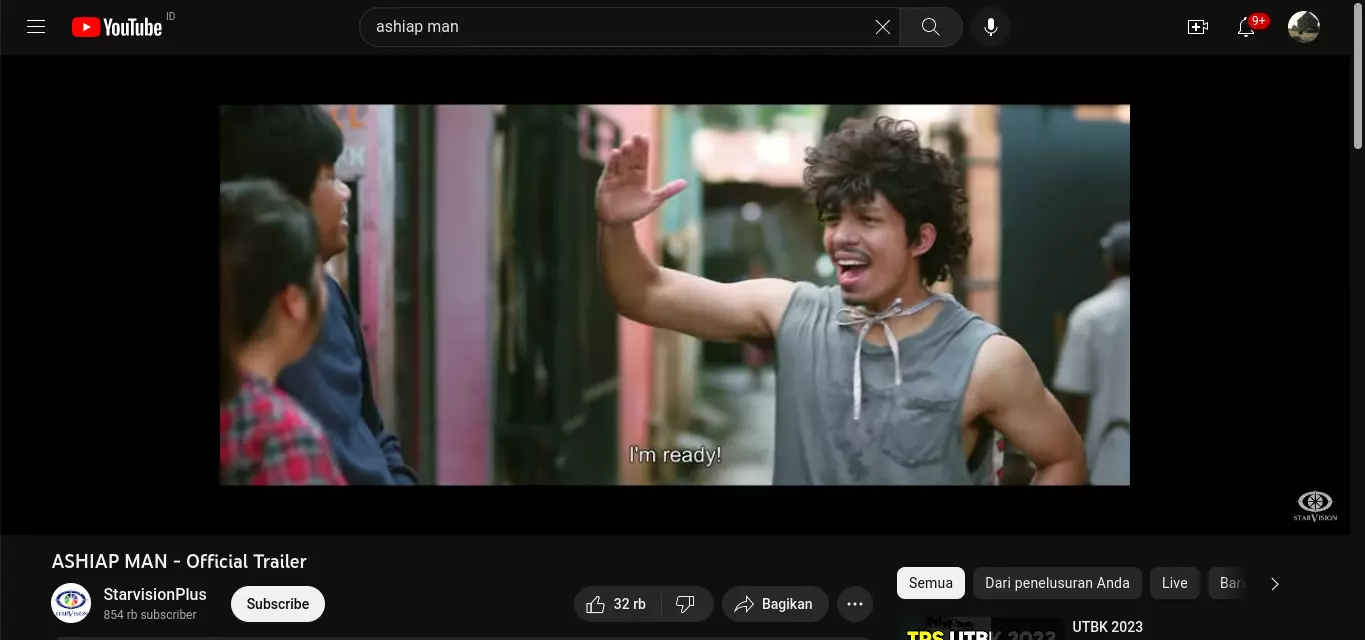Open the StarvisionPlus channel name link

point(155,594)
